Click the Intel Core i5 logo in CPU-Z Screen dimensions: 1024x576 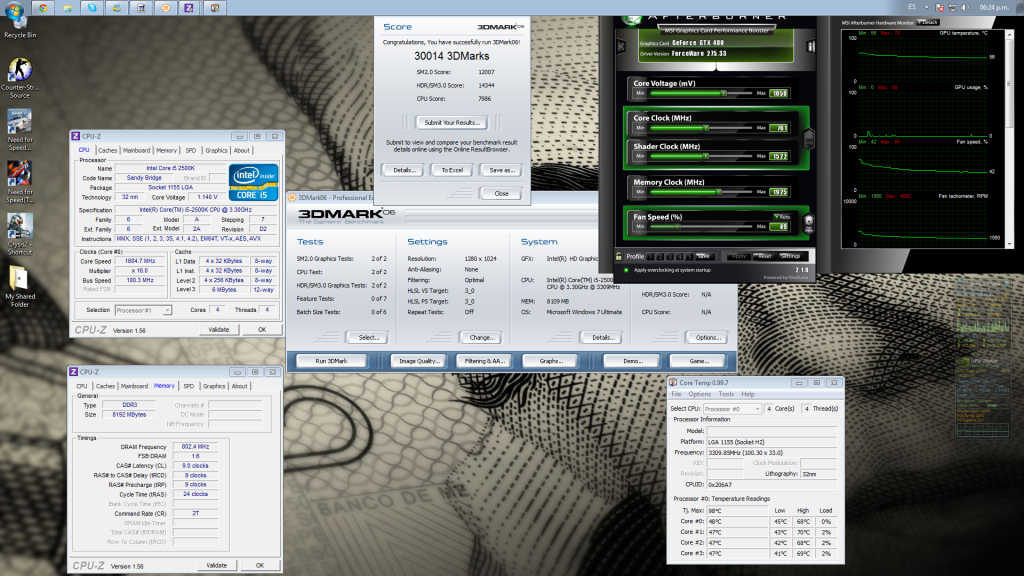[253, 182]
